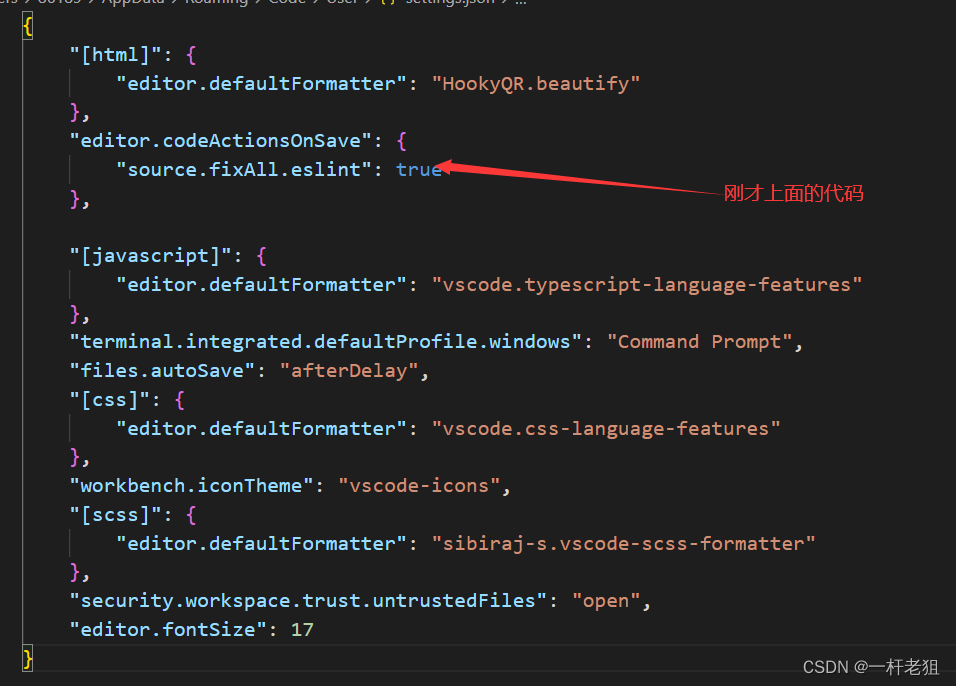Select the "HookyQR.beautify" formatter value
Screen dimensions: 956x686
click(x=536, y=84)
